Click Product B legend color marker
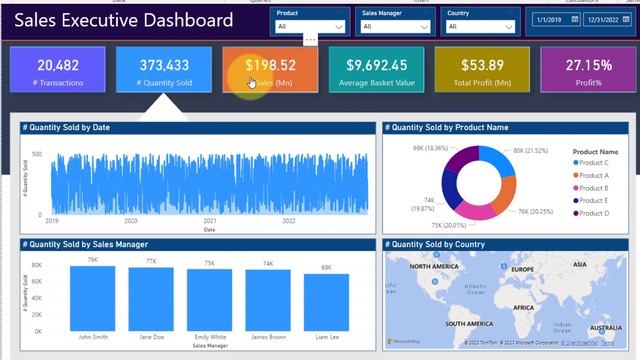 pyautogui.click(x=576, y=188)
